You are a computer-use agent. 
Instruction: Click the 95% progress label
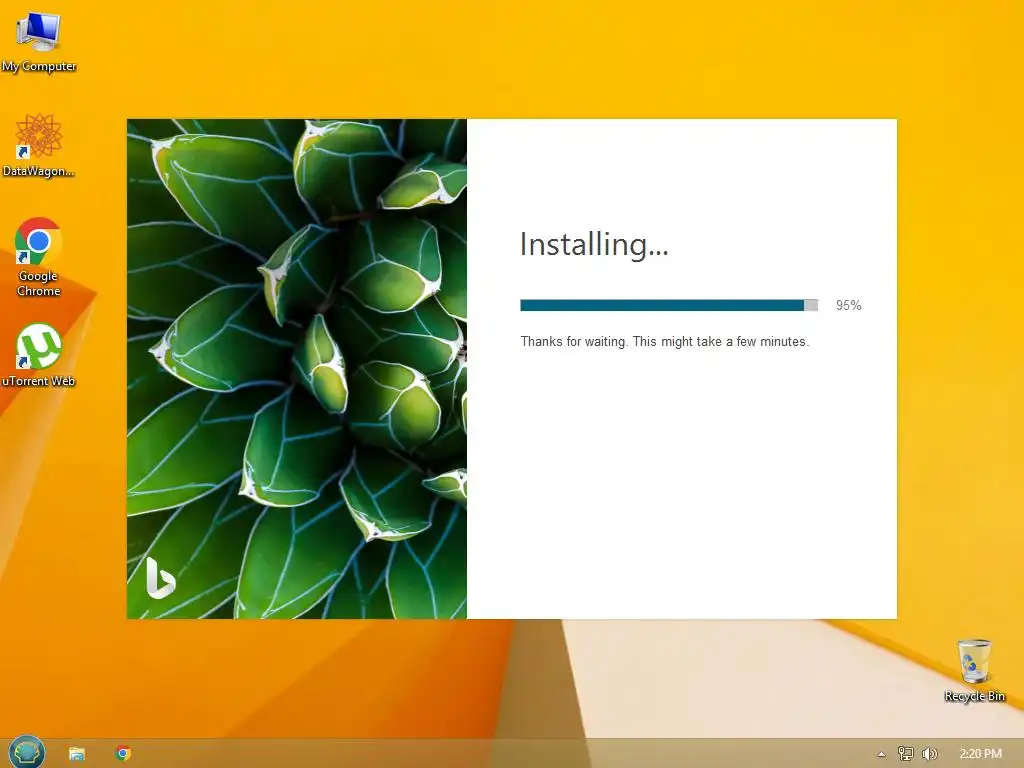(x=848, y=305)
